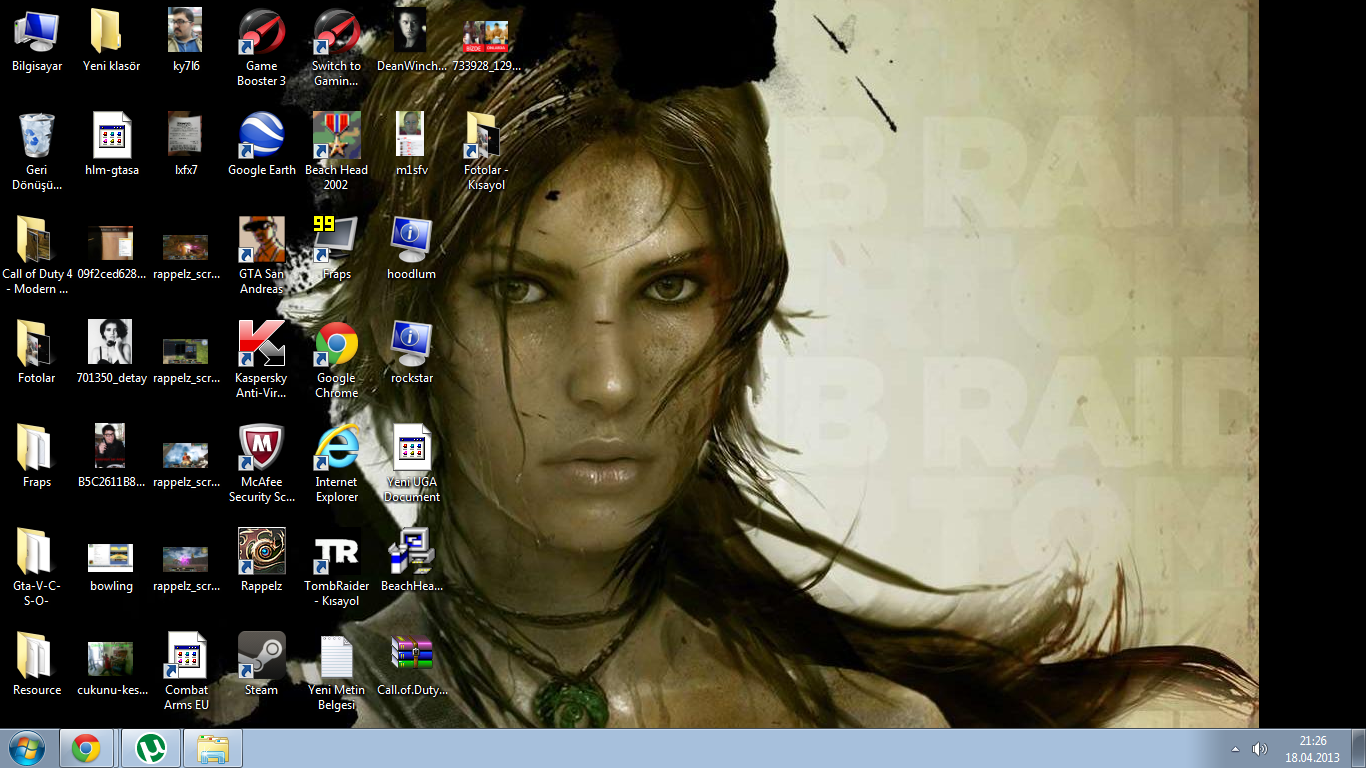Launch the Rappelz game shortcut
The image size is (1366, 768).
262,560
